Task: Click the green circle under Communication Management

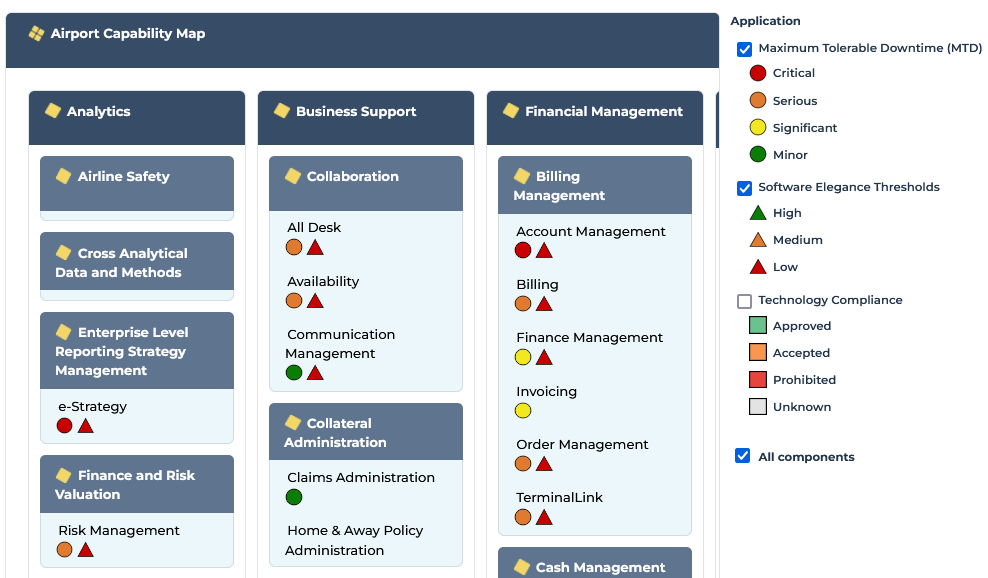Action: pyautogui.click(x=294, y=373)
